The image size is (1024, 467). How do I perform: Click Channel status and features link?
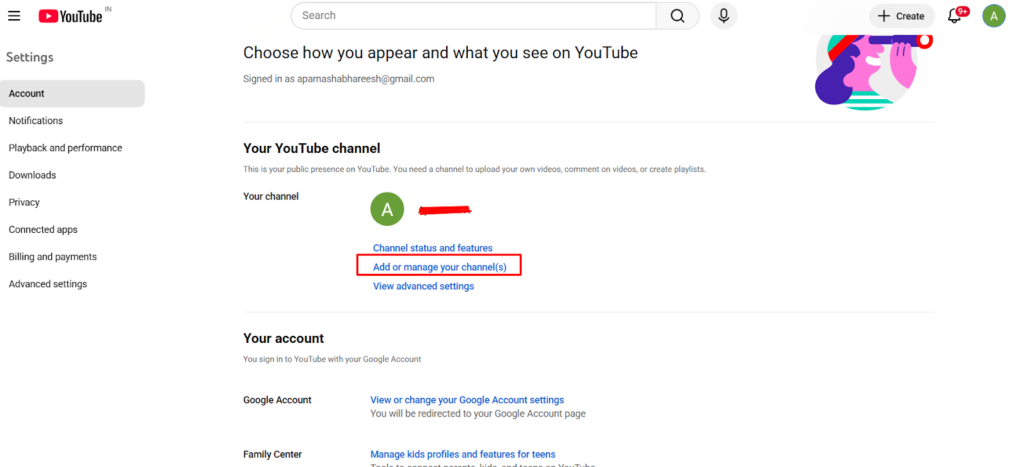432,248
